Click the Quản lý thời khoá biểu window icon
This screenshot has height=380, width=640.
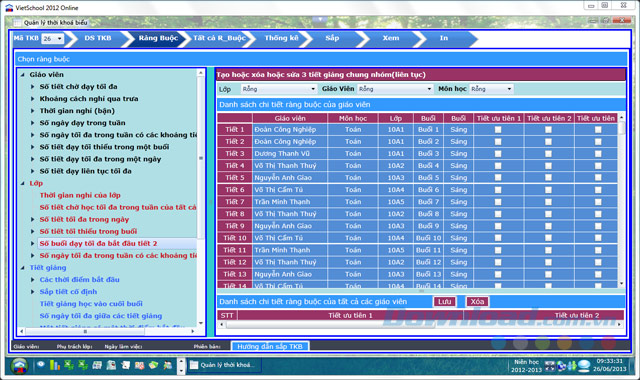(x=17, y=22)
